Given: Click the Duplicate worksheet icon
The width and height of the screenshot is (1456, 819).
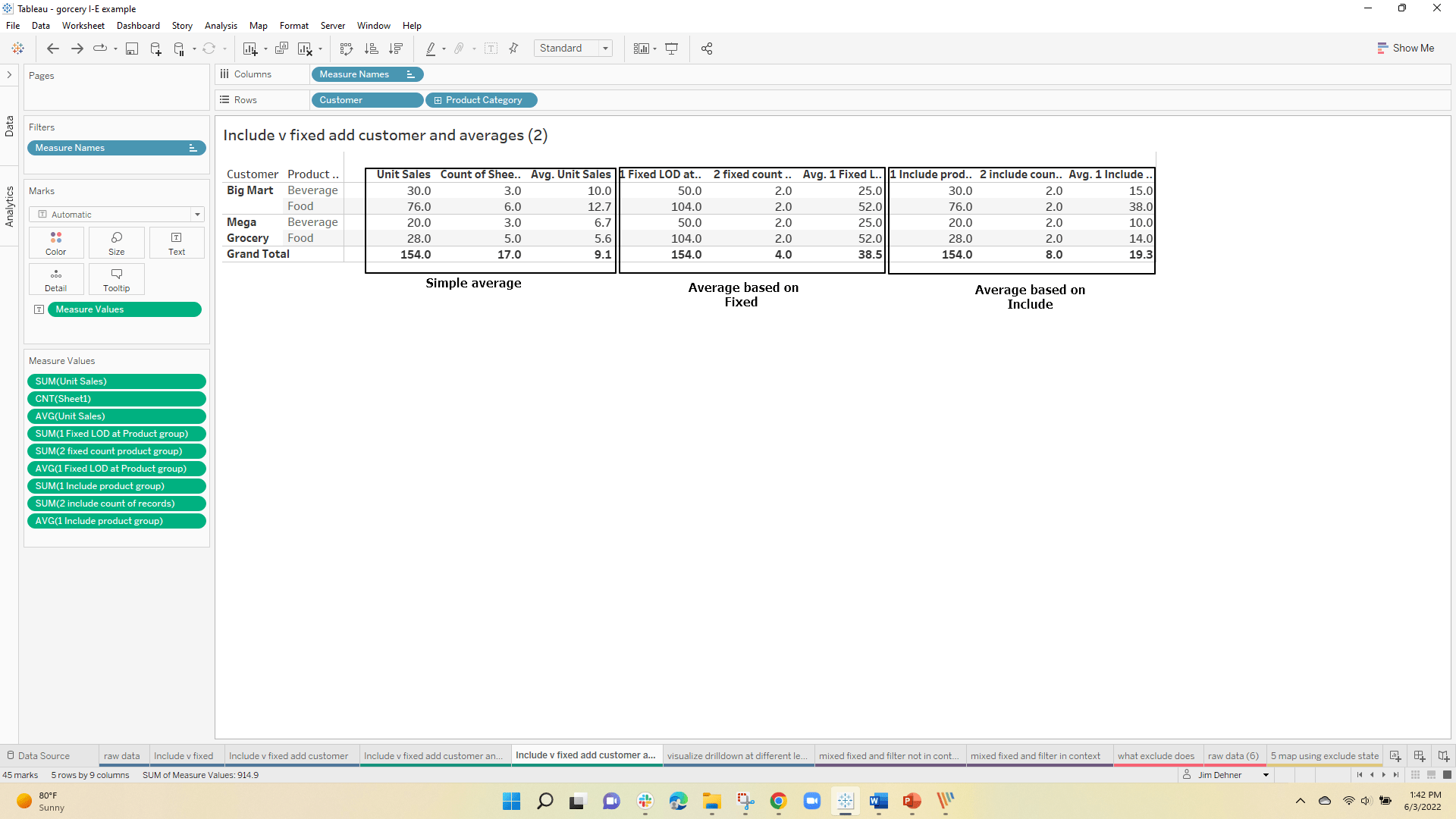Looking at the screenshot, I should point(281,49).
